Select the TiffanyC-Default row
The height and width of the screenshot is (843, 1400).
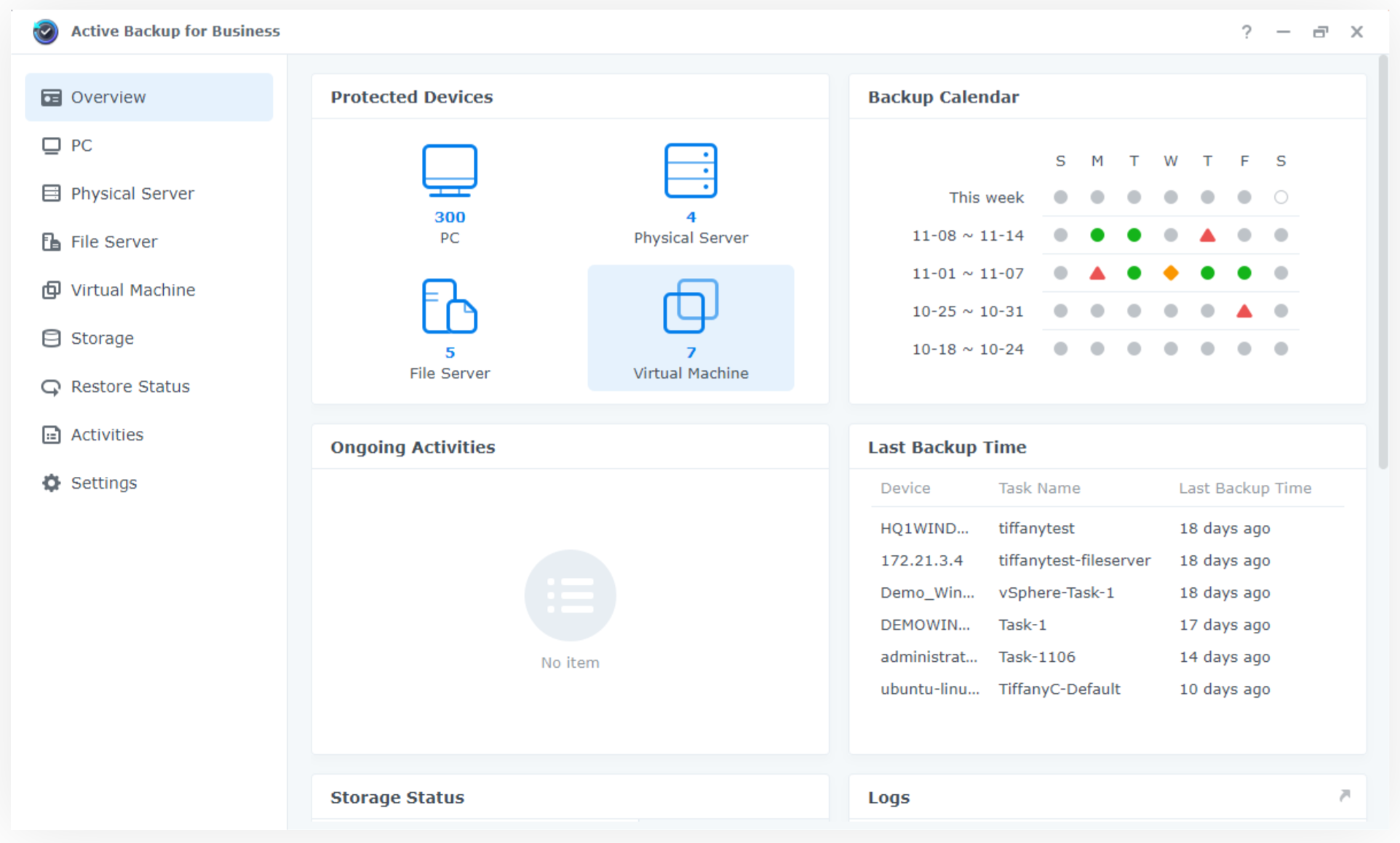[1107, 689]
